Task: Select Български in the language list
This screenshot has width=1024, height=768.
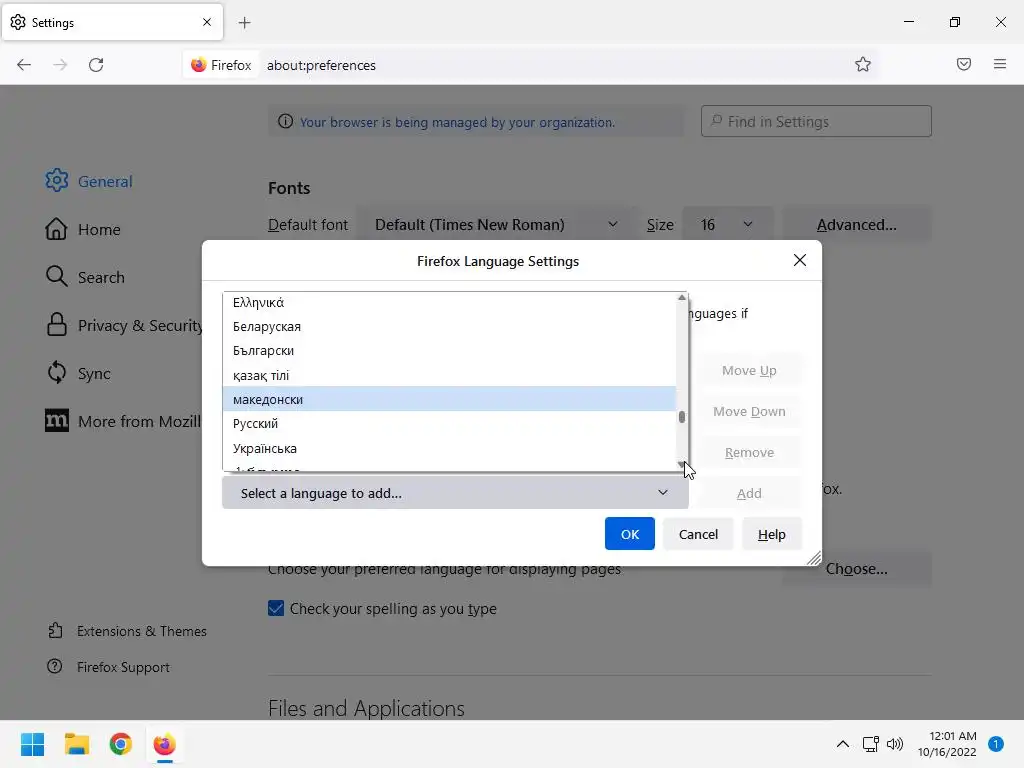Action: tap(449, 351)
